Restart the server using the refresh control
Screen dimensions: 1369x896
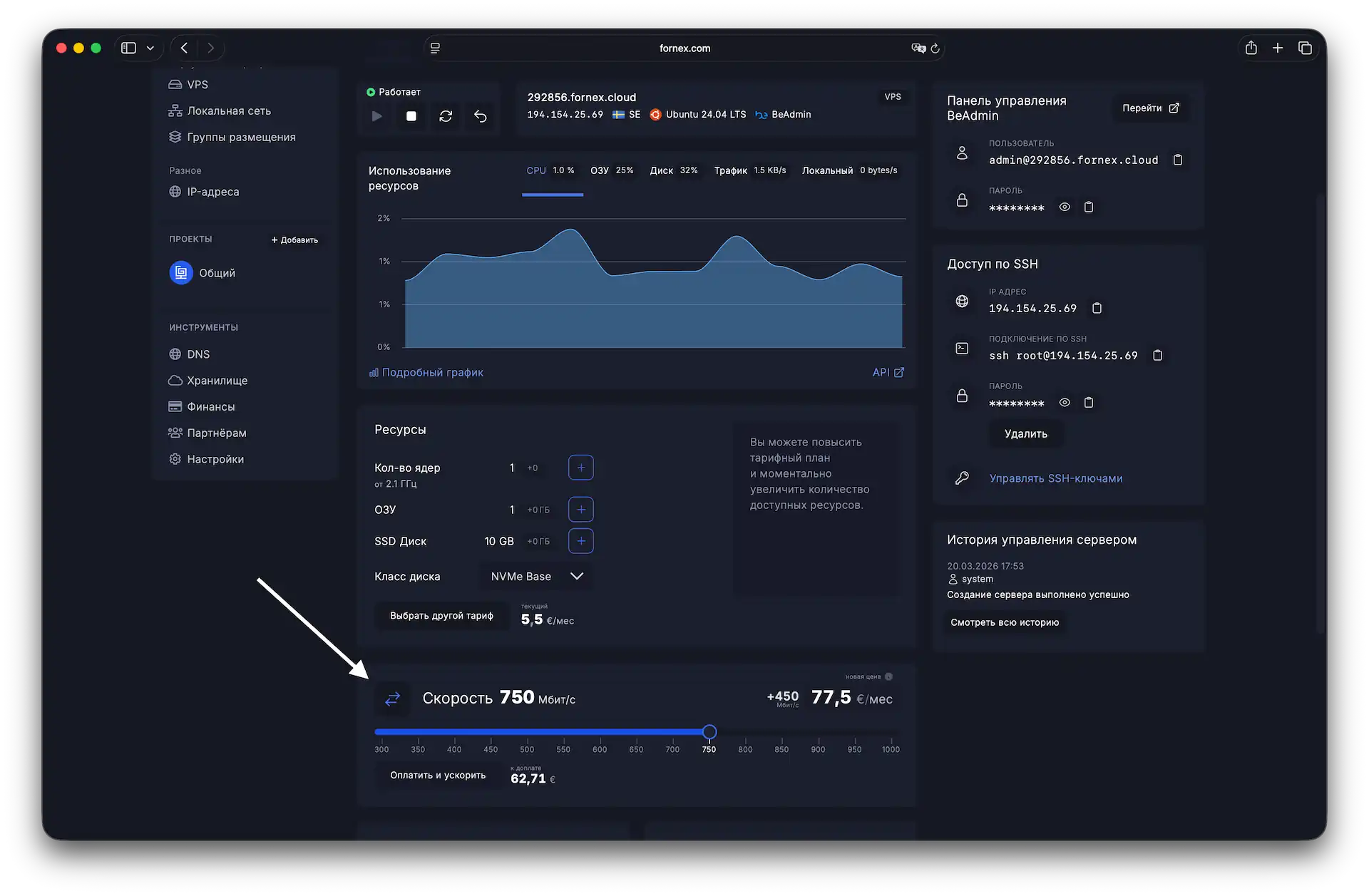446,115
